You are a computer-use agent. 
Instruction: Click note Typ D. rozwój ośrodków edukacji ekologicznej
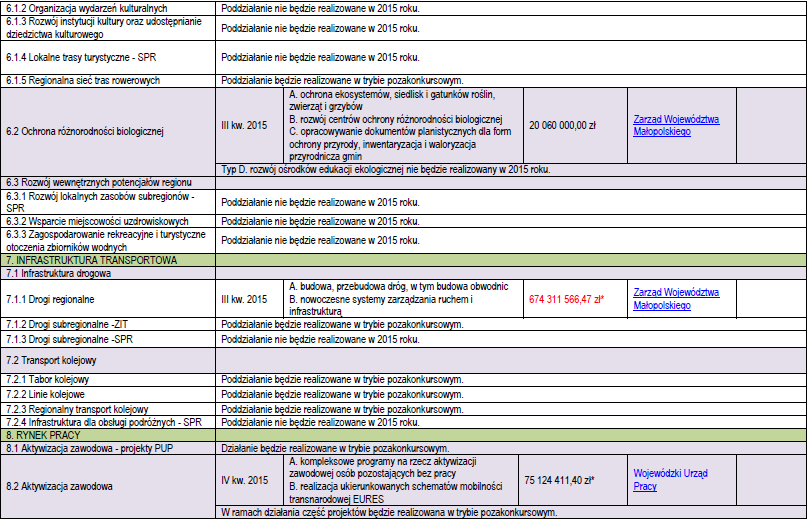pyautogui.click(x=386, y=169)
